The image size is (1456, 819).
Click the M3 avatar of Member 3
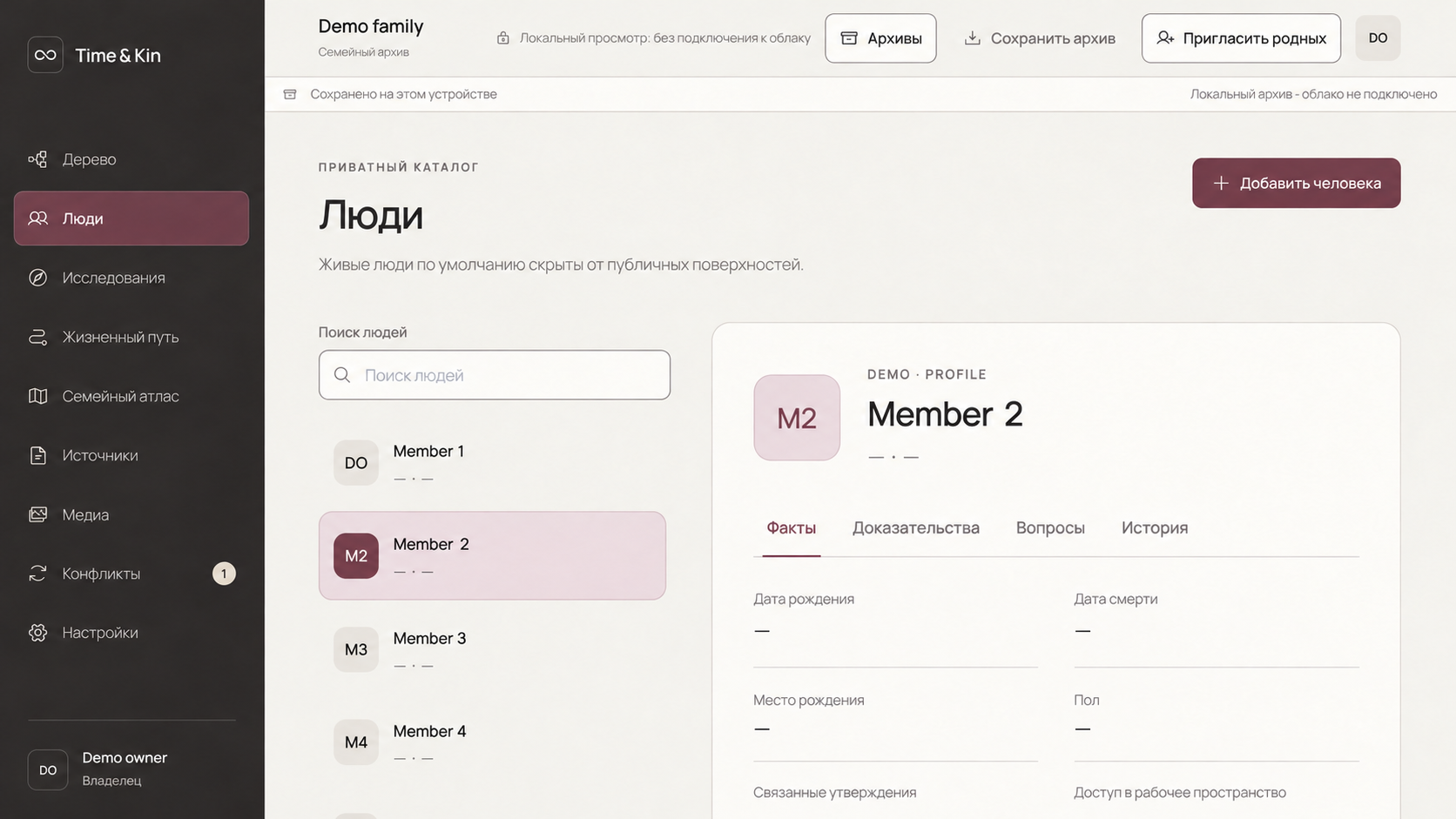click(x=356, y=649)
